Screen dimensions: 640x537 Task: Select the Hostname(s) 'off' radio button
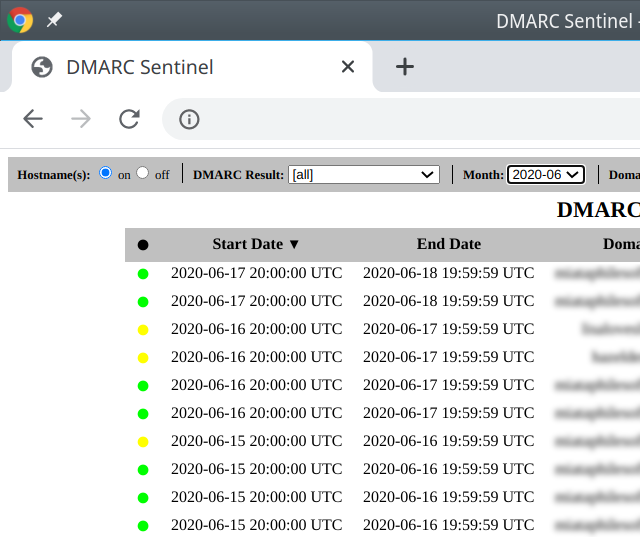143,173
